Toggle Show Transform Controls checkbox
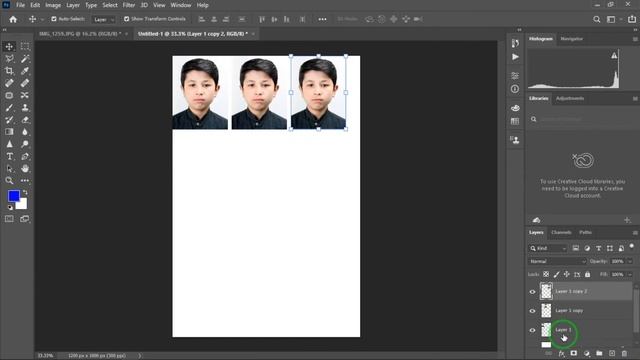This screenshot has height=360, width=640. 127,19
